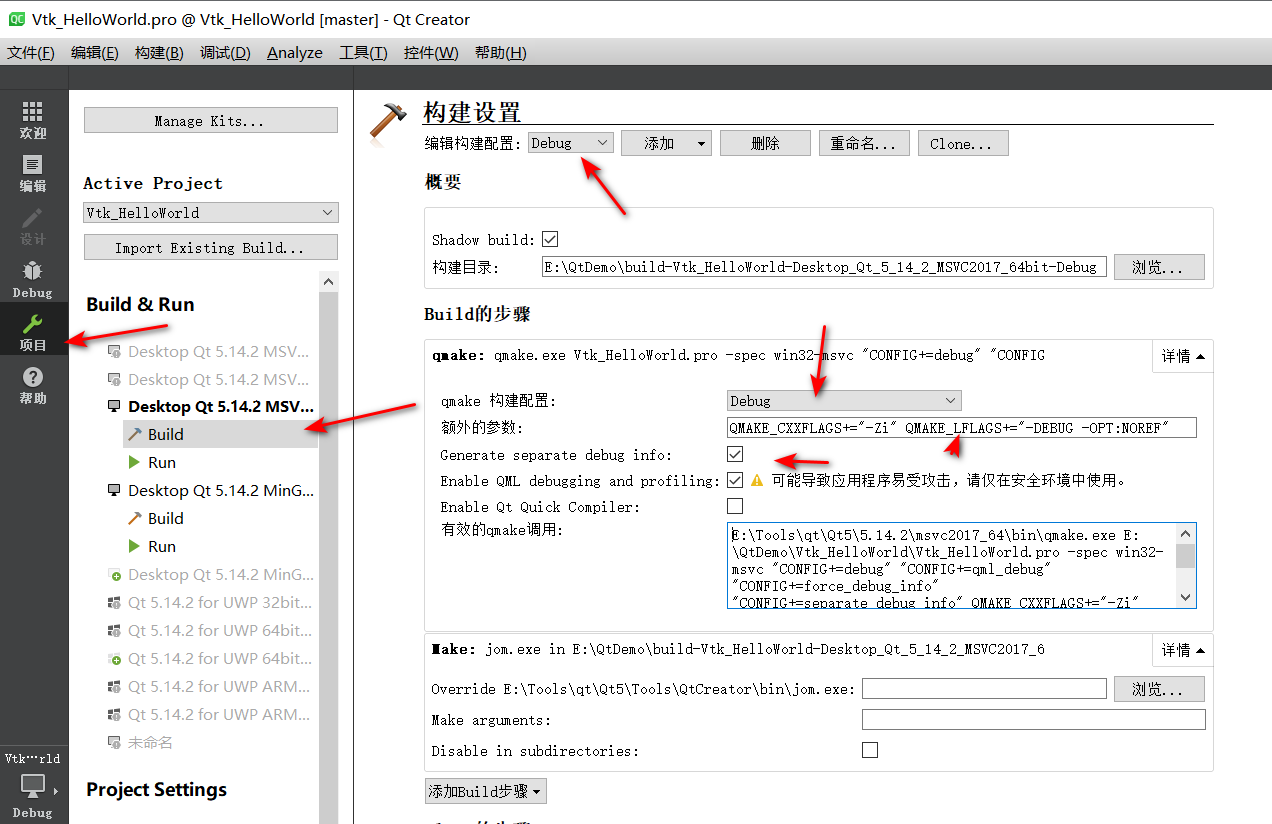Toggle the Shadow build checkbox
This screenshot has height=824, width=1272.
click(550, 240)
